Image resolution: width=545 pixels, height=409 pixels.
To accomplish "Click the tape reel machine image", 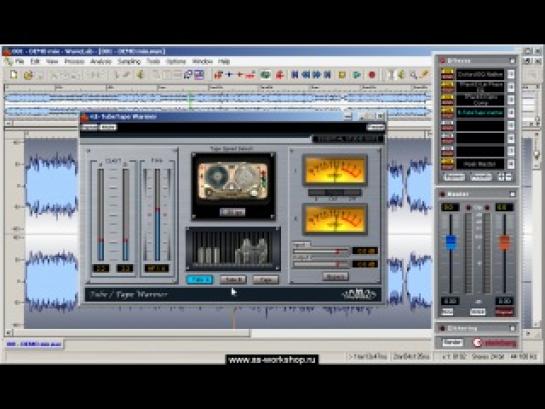I will 233,182.
